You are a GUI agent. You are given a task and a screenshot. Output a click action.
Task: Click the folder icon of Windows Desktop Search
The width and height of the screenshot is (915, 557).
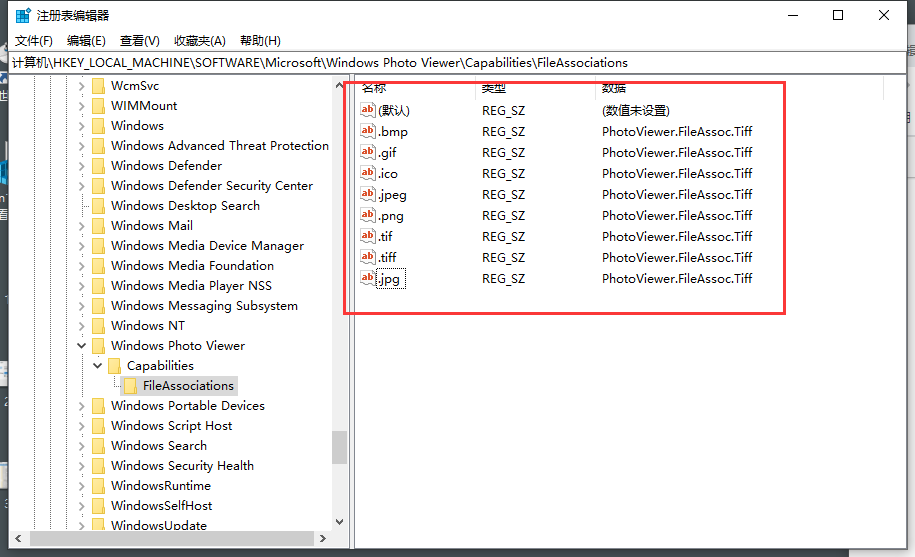(x=99, y=206)
